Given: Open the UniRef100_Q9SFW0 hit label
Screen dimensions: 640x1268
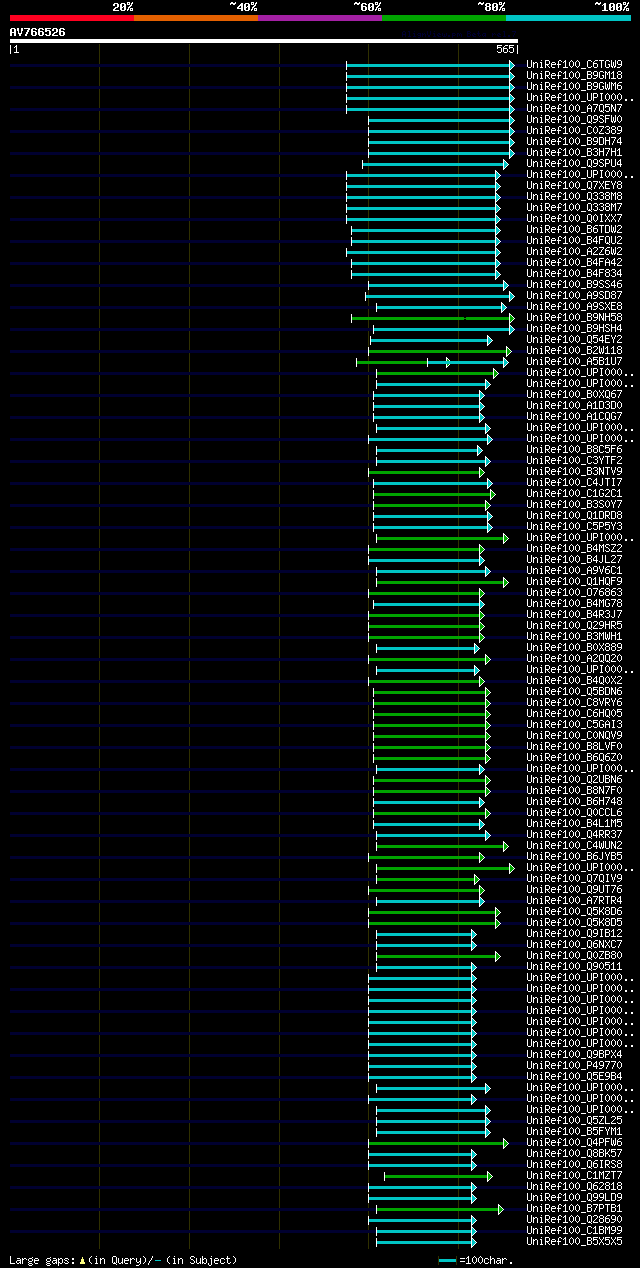Looking at the screenshot, I should pyautogui.click(x=574, y=119).
